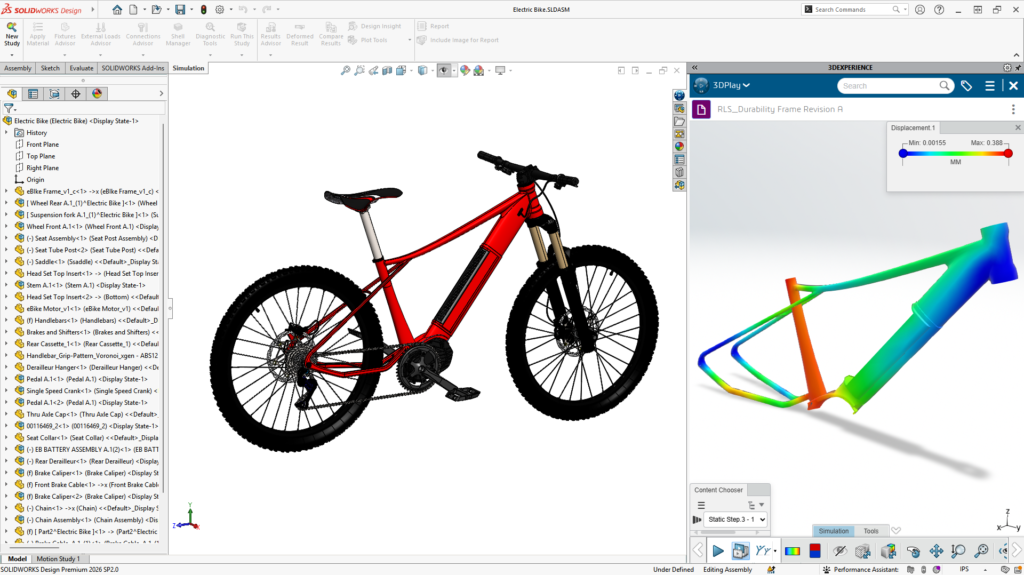
Task: Click the left arrow to scroll the 3DPlay toolbar
Action: 697,551
